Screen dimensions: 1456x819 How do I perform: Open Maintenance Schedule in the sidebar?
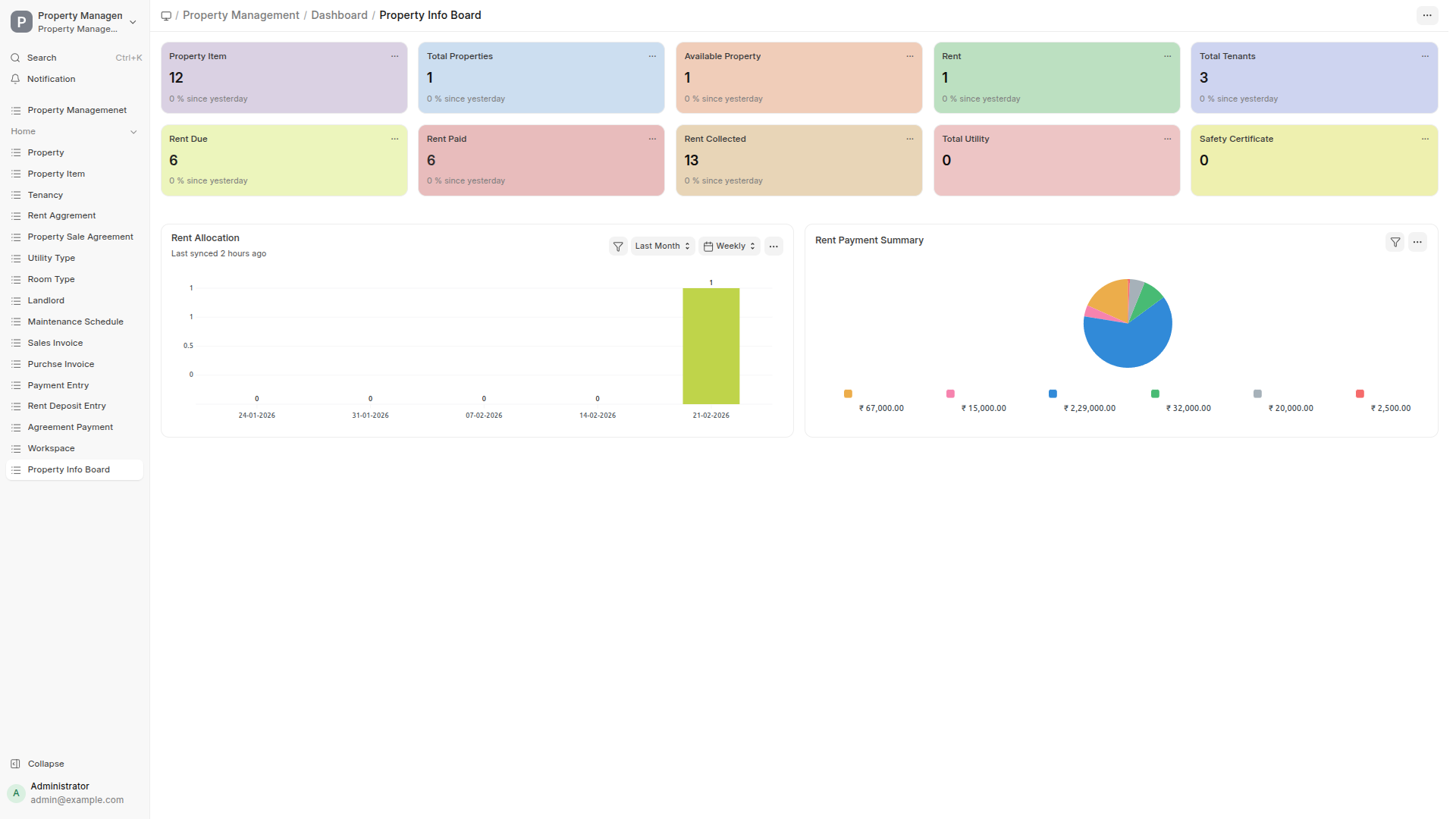coord(74,322)
